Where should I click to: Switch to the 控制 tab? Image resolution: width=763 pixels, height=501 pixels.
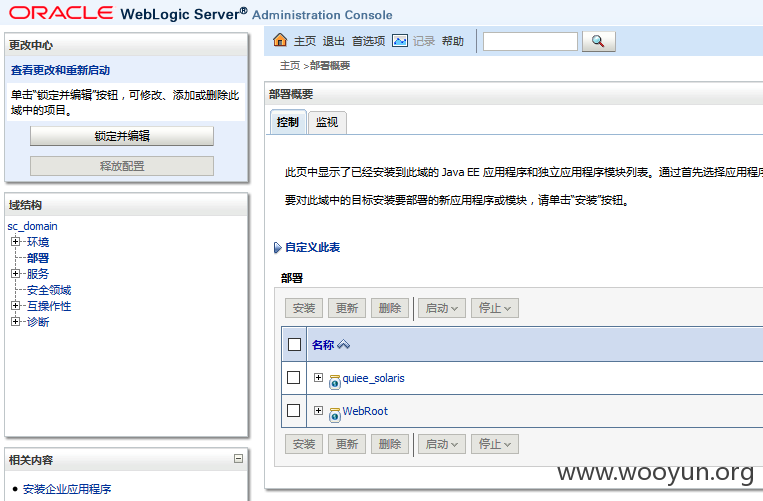pos(288,122)
